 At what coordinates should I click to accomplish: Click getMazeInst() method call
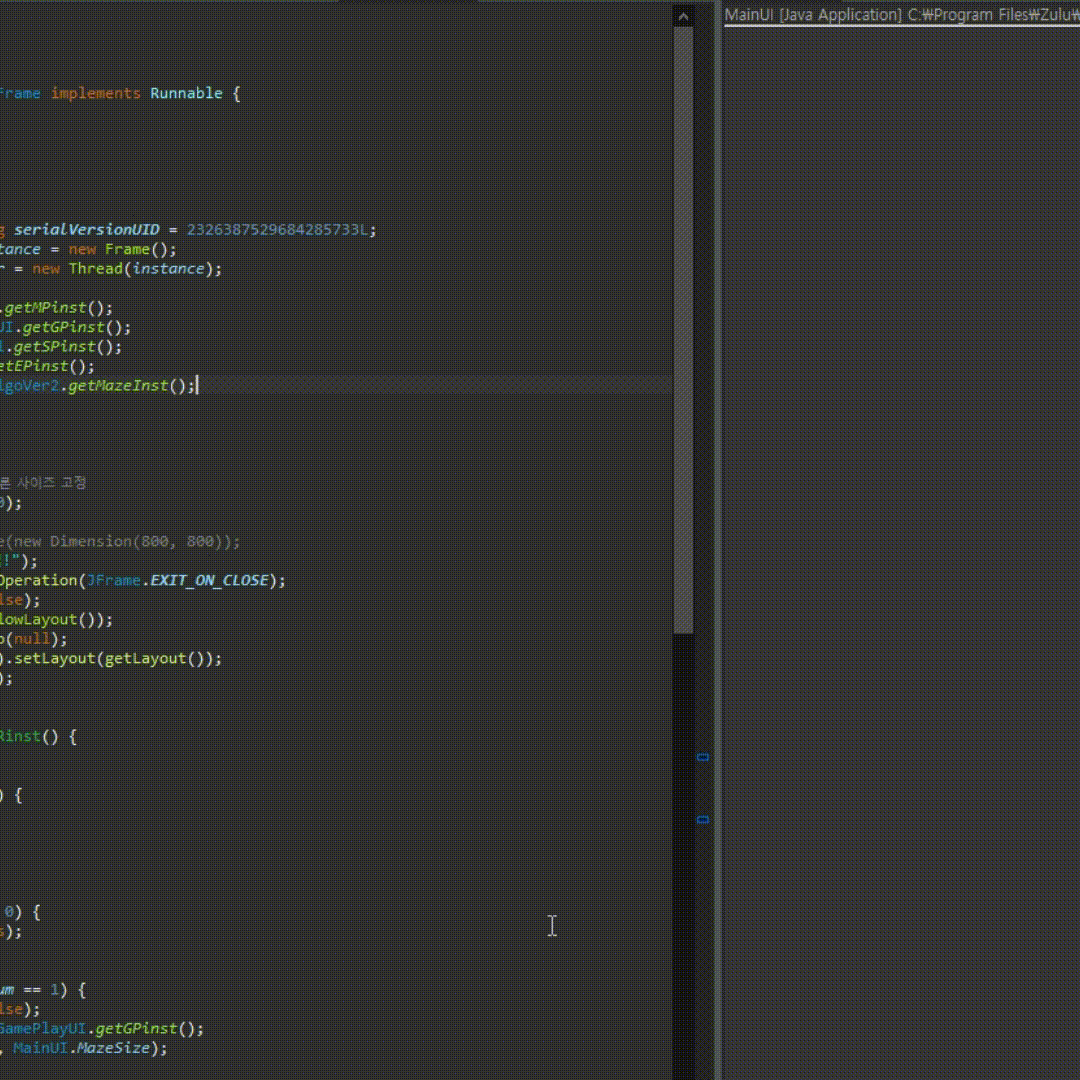131,386
